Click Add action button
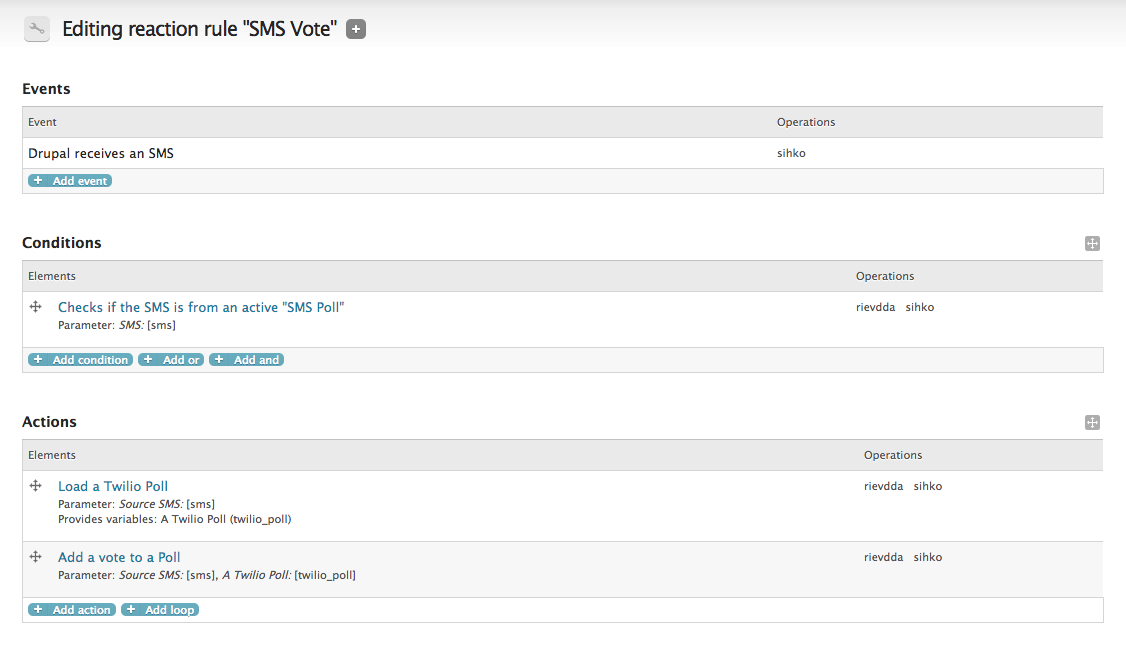 pyautogui.click(x=72, y=610)
